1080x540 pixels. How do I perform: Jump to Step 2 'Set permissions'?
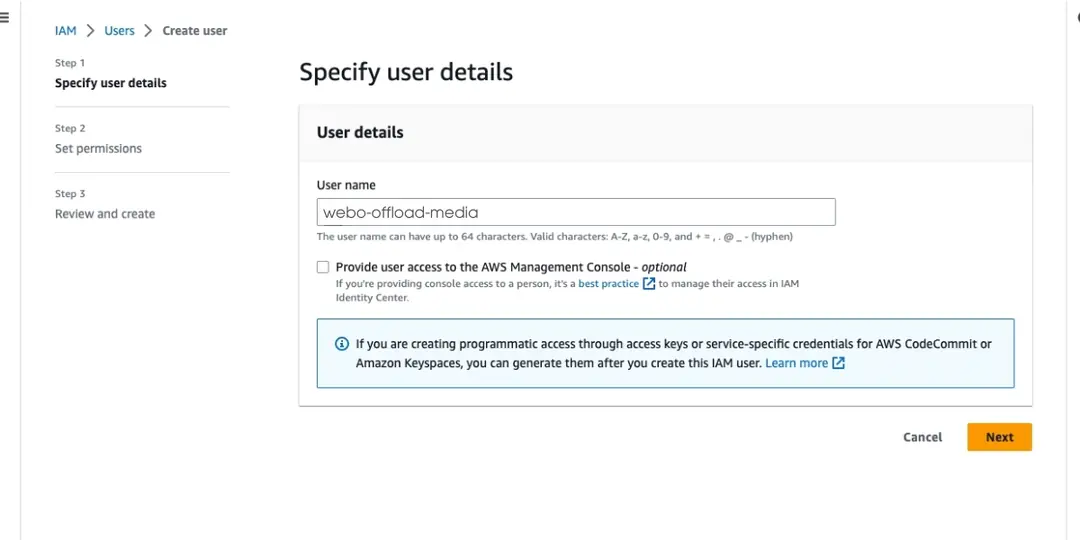click(98, 149)
